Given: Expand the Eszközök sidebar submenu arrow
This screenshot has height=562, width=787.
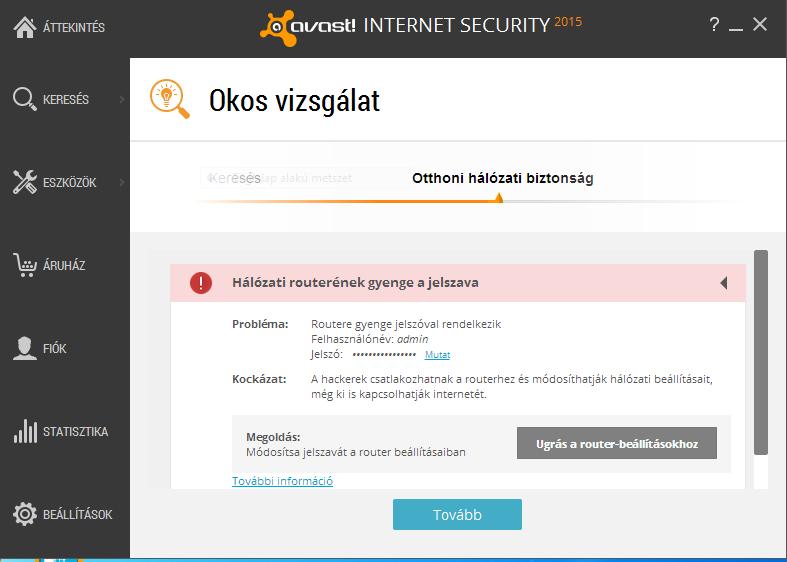Looking at the screenshot, I should coord(122,182).
